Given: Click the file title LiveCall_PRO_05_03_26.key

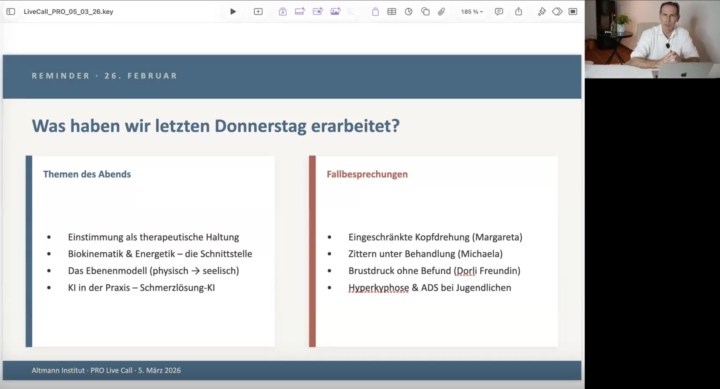Looking at the screenshot, I should tap(68, 11).
